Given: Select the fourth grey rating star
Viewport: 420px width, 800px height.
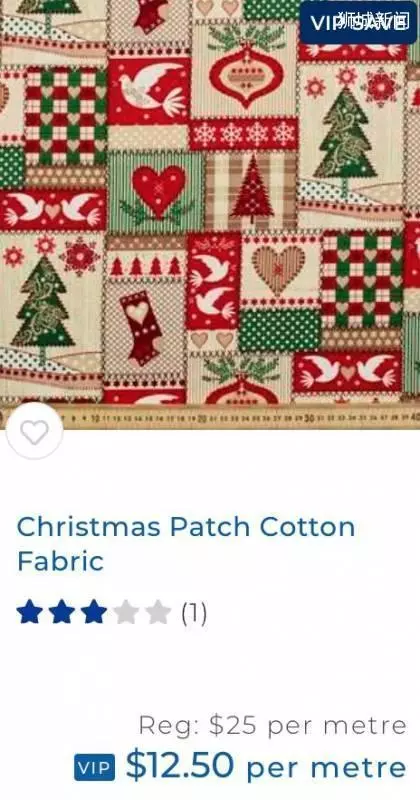Looking at the screenshot, I should click(x=126, y=612).
